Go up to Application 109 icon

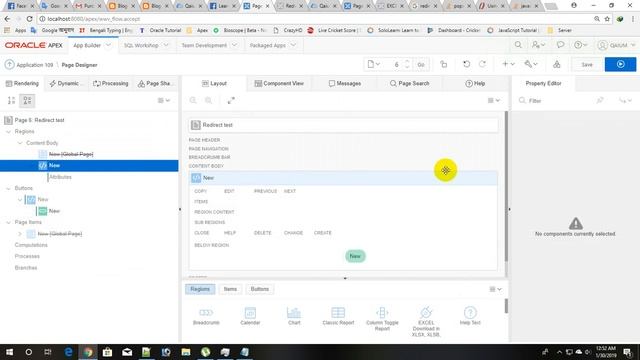[x=9, y=64]
